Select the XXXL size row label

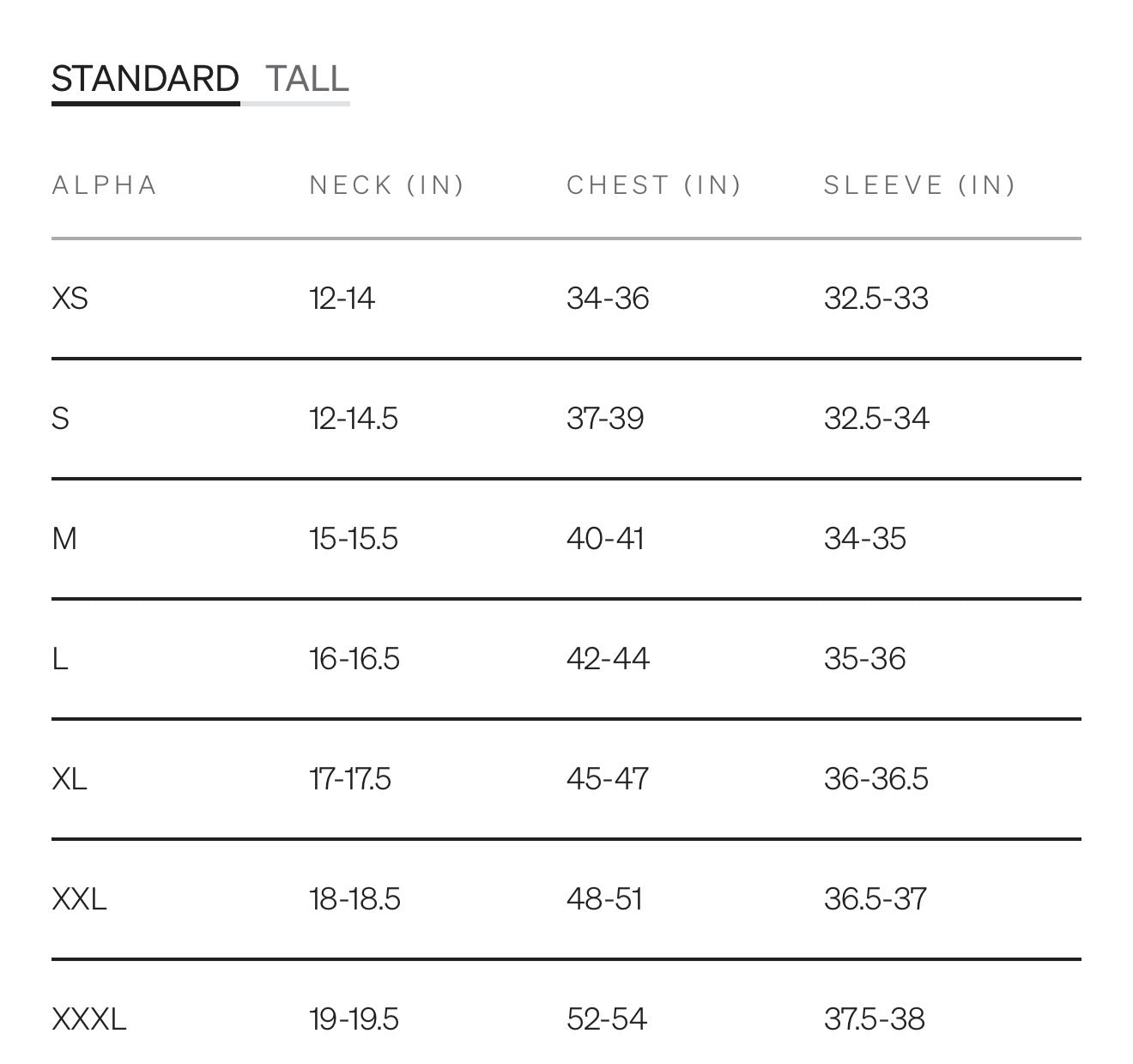88,1019
